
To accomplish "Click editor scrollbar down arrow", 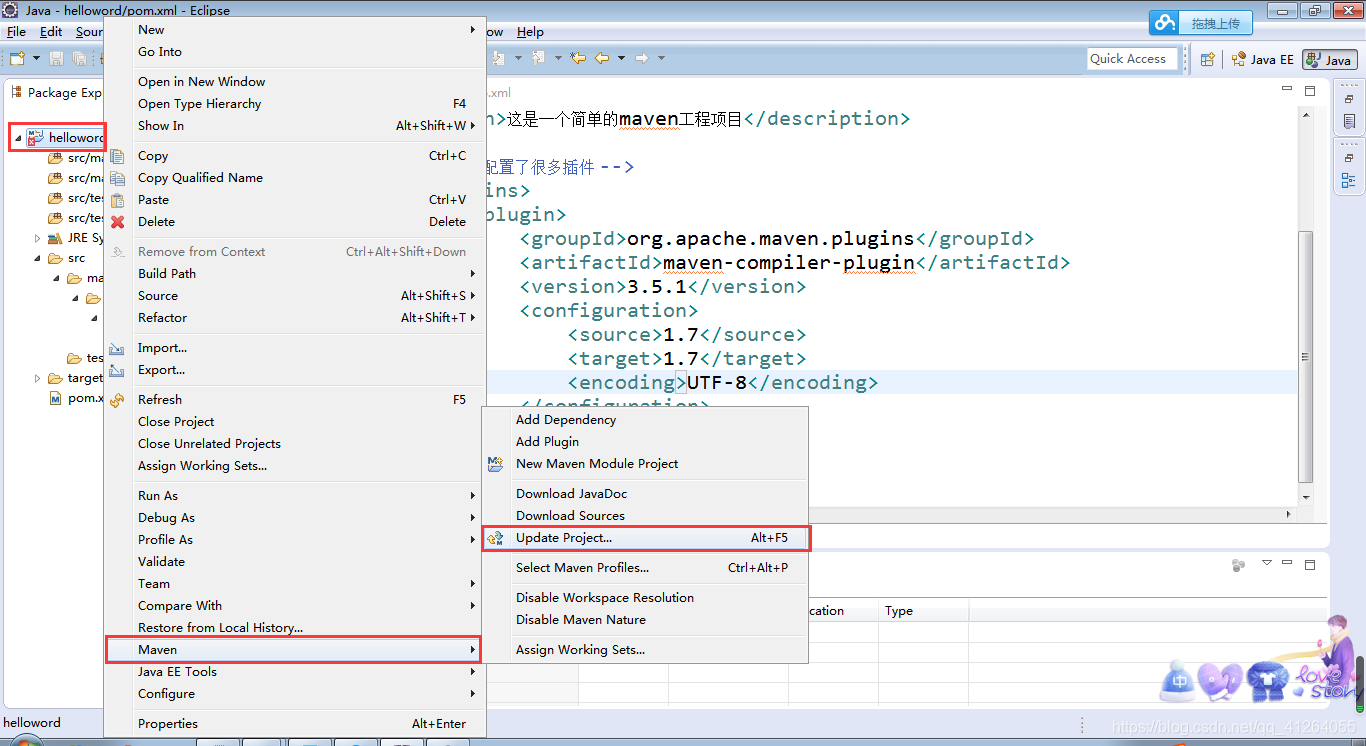I will point(1305,496).
